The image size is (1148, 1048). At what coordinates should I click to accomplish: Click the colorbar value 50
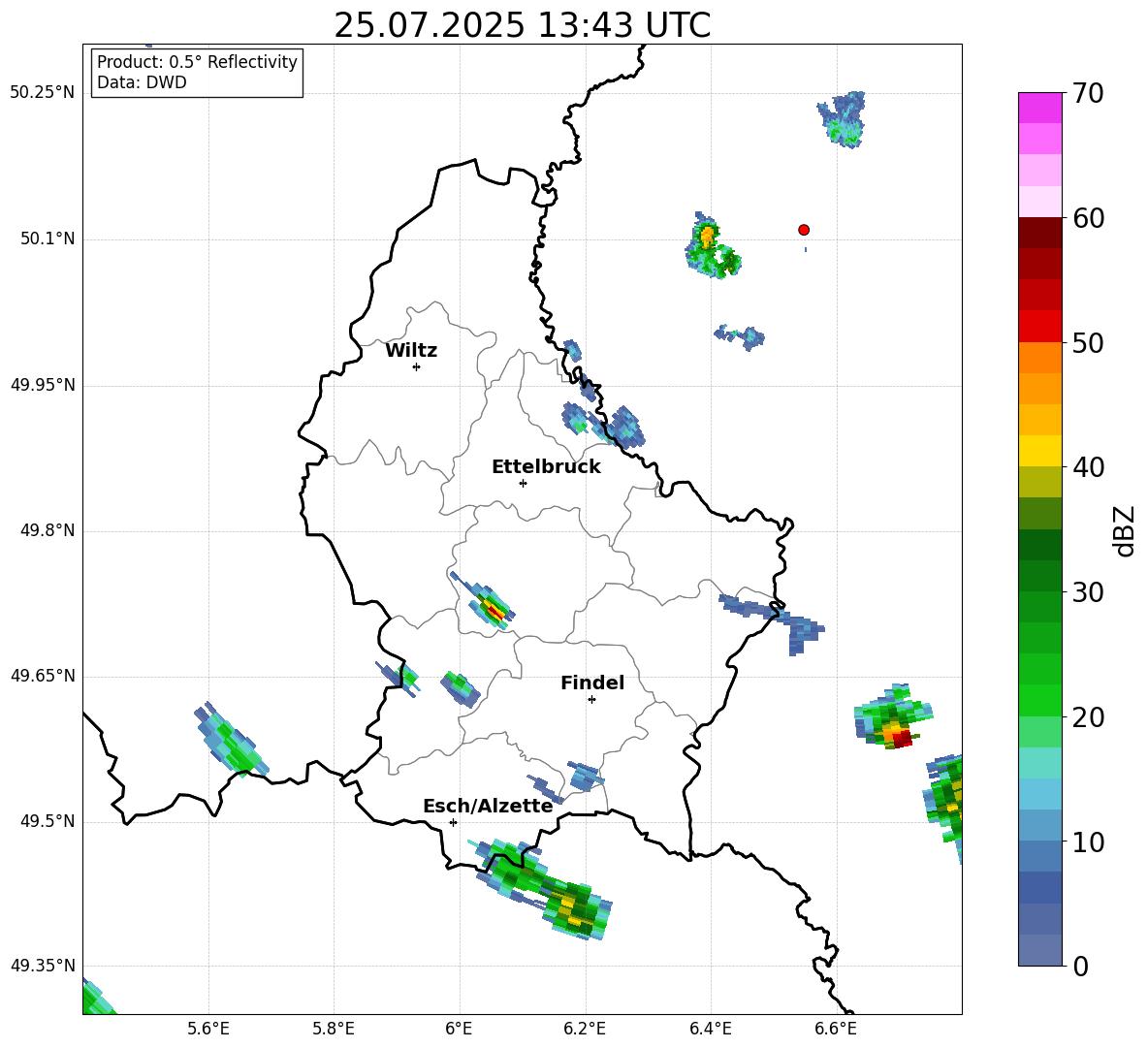click(1088, 342)
